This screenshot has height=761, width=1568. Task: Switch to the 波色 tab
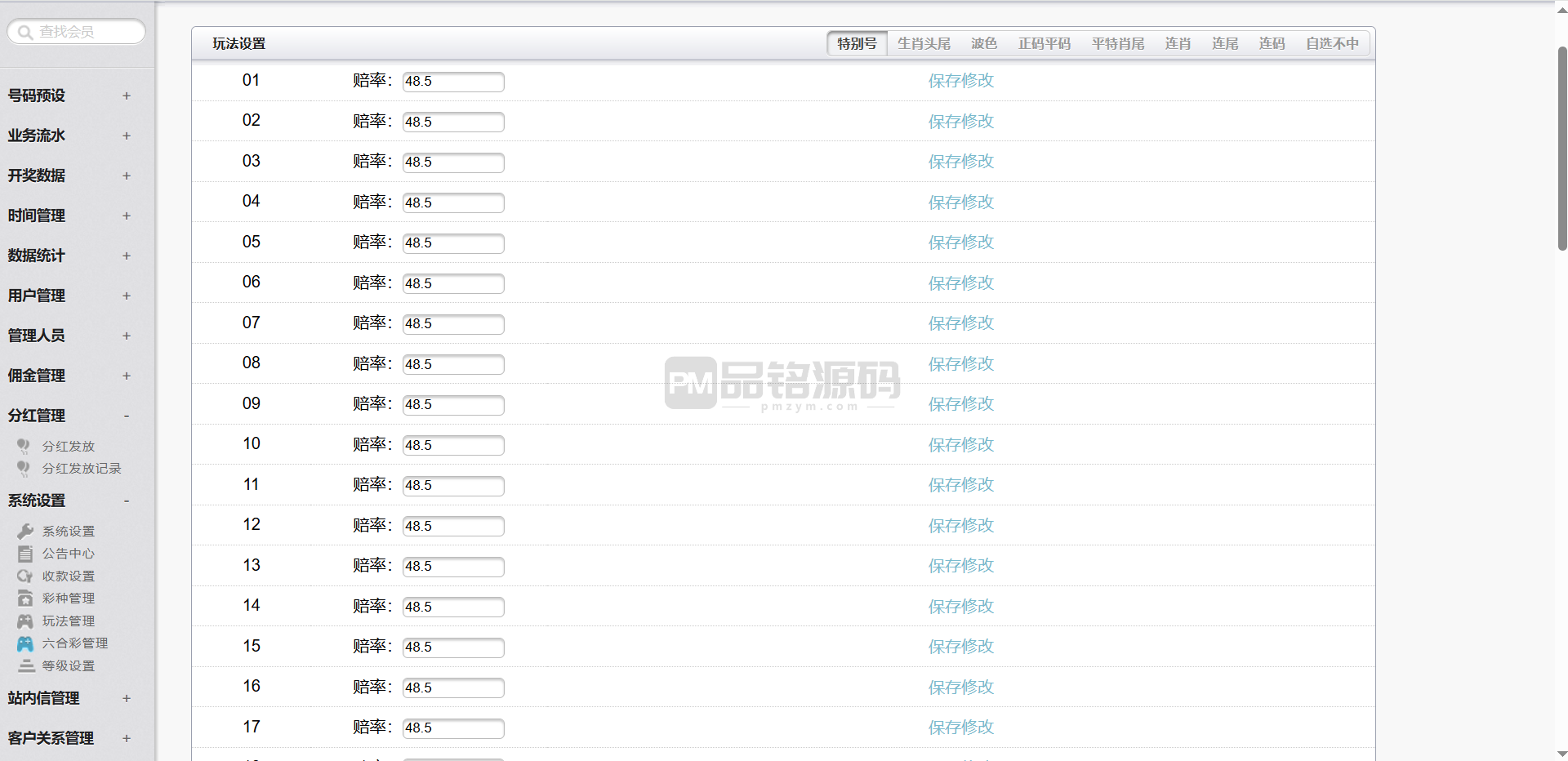tap(984, 43)
